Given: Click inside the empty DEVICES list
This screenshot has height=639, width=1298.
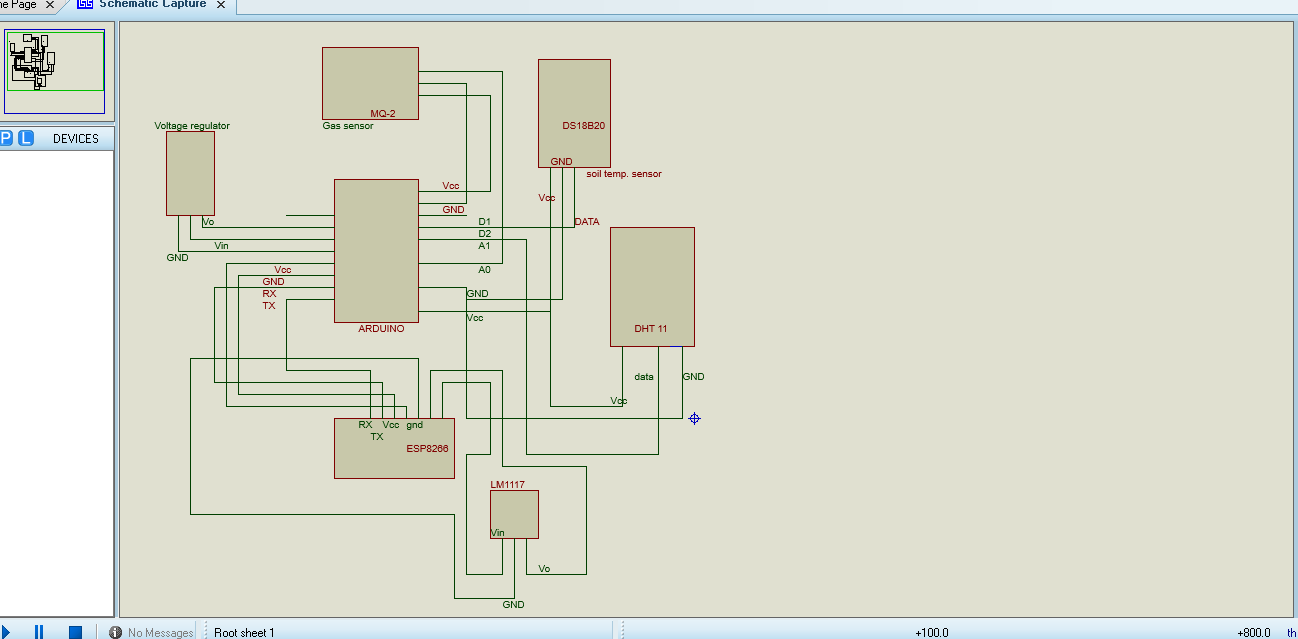Looking at the screenshot, I should point(57,380).
